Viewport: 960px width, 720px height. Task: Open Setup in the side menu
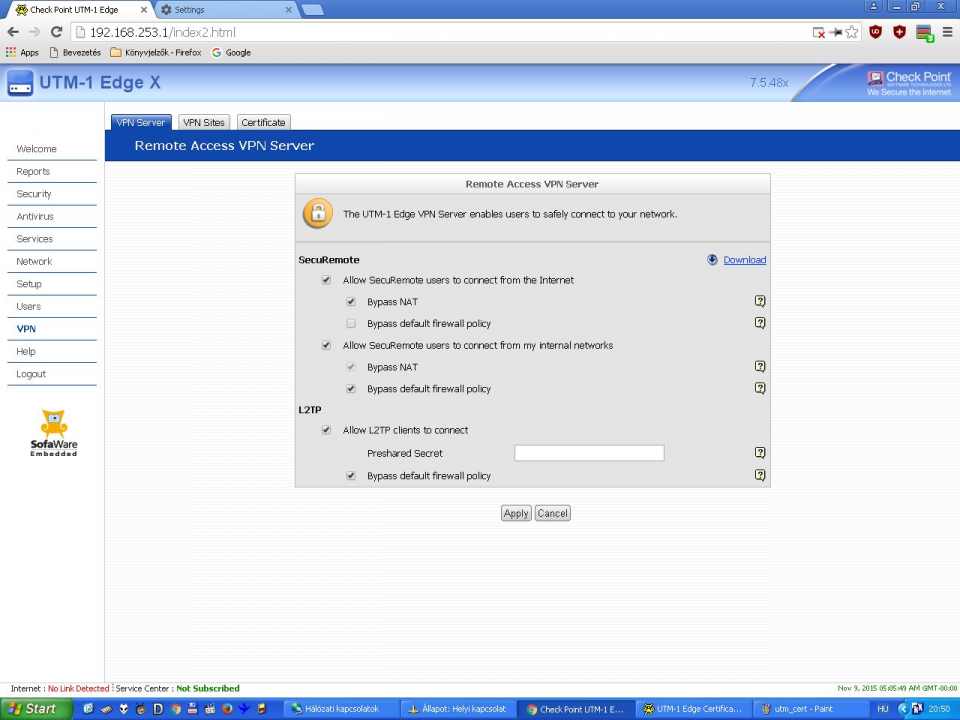[29, 284]
